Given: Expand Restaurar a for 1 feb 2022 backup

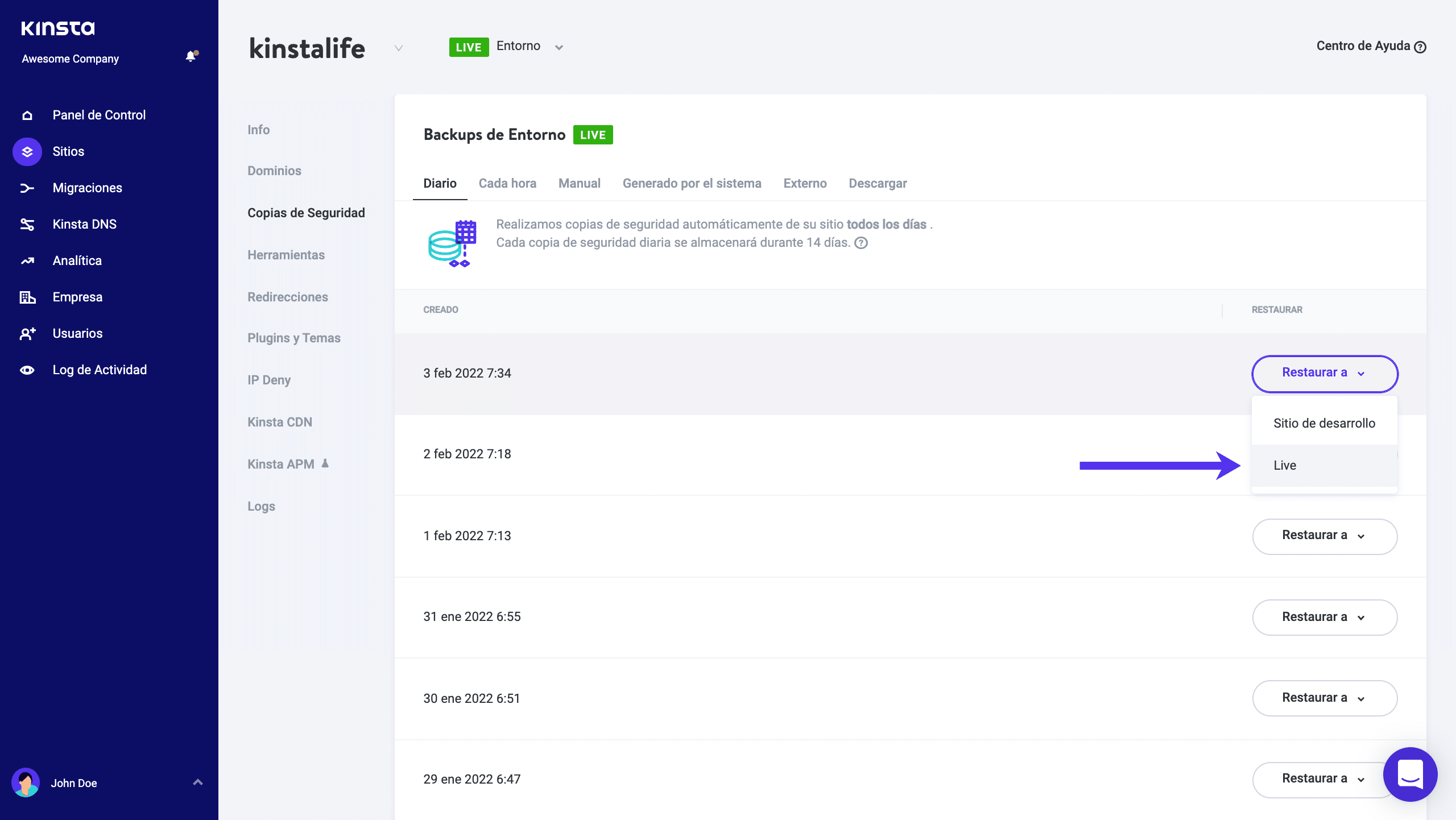Looking at the screenshot, I should [x=1325, y=536].
